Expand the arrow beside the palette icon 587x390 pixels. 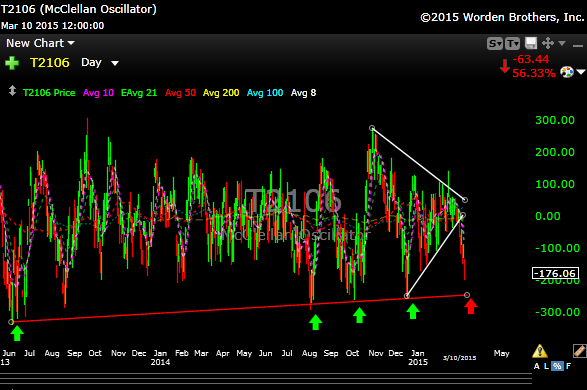581,72
